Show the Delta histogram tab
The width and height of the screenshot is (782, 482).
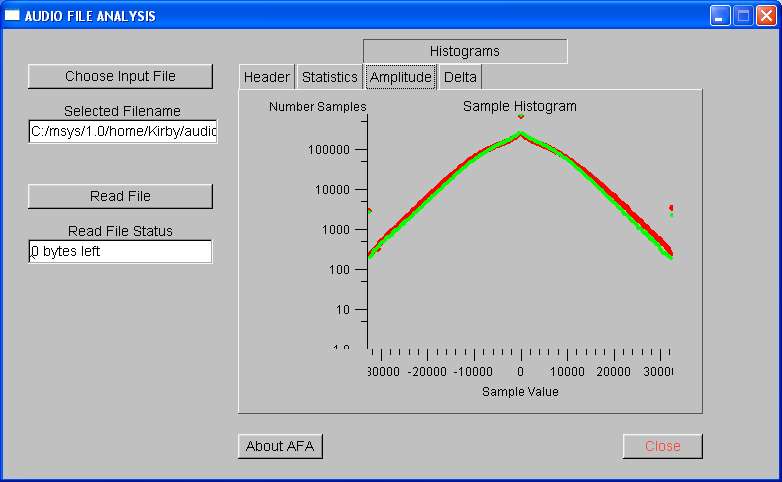point(460,77)
